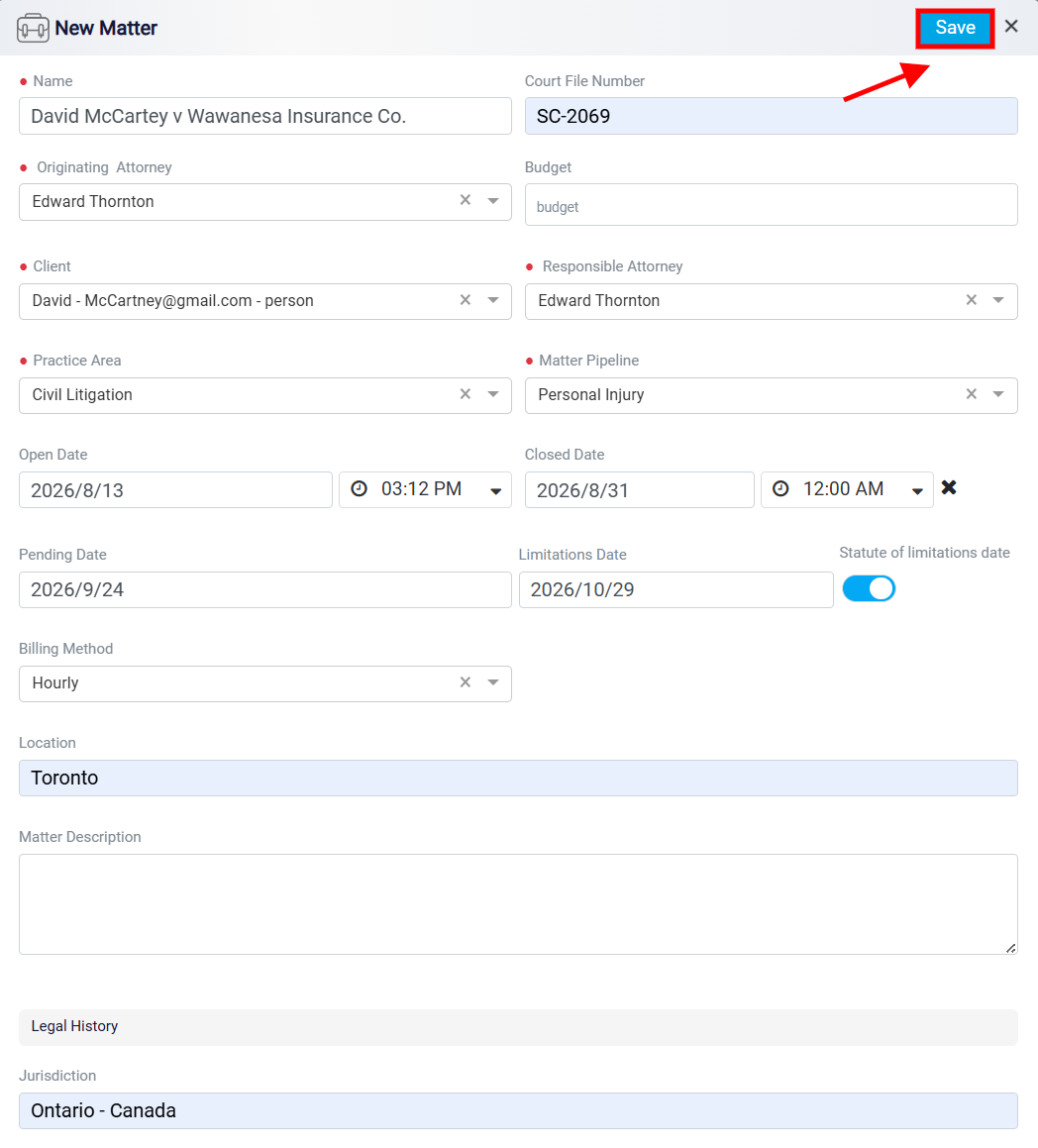Expand the Legal History section
1038x1148 pixels.
[518, 1026]
